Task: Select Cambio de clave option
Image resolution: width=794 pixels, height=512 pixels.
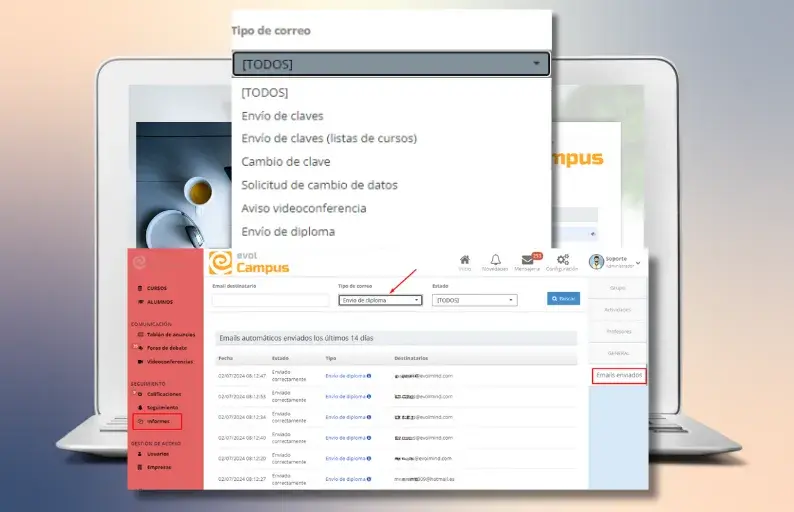Action: [x=286, y=162]
